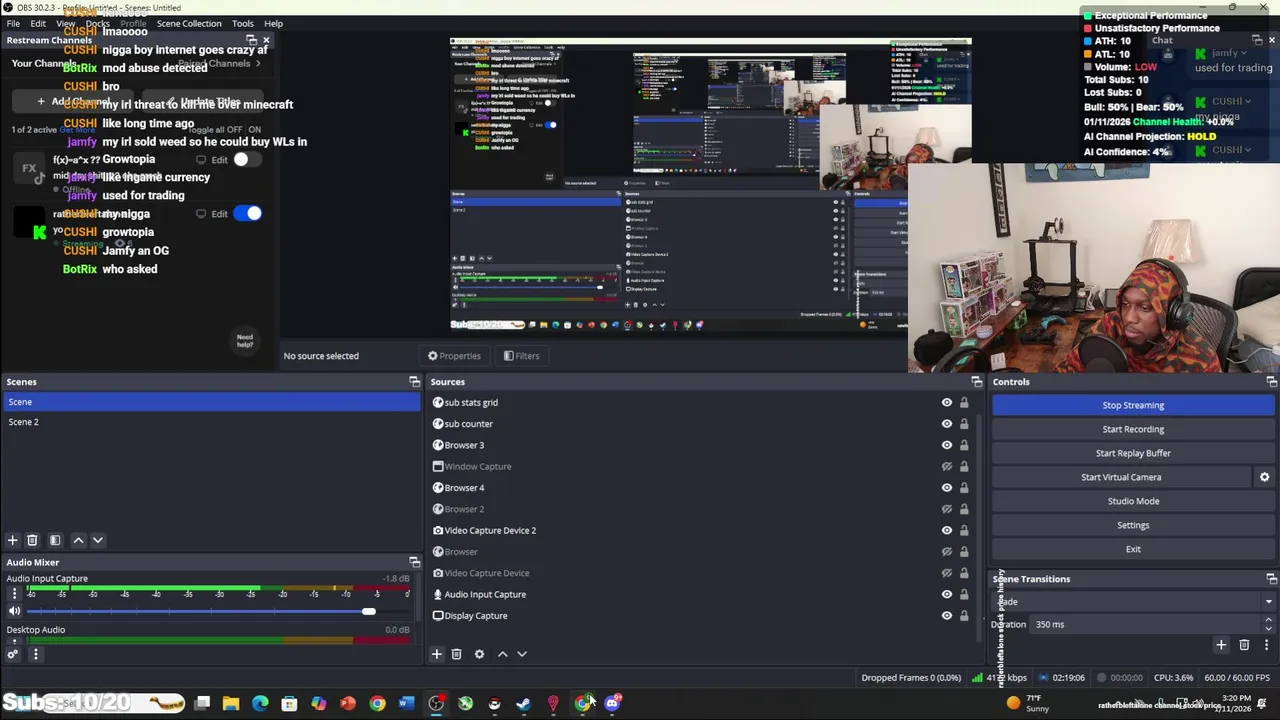Lock the Display Capture source

[x=964, y=616]
